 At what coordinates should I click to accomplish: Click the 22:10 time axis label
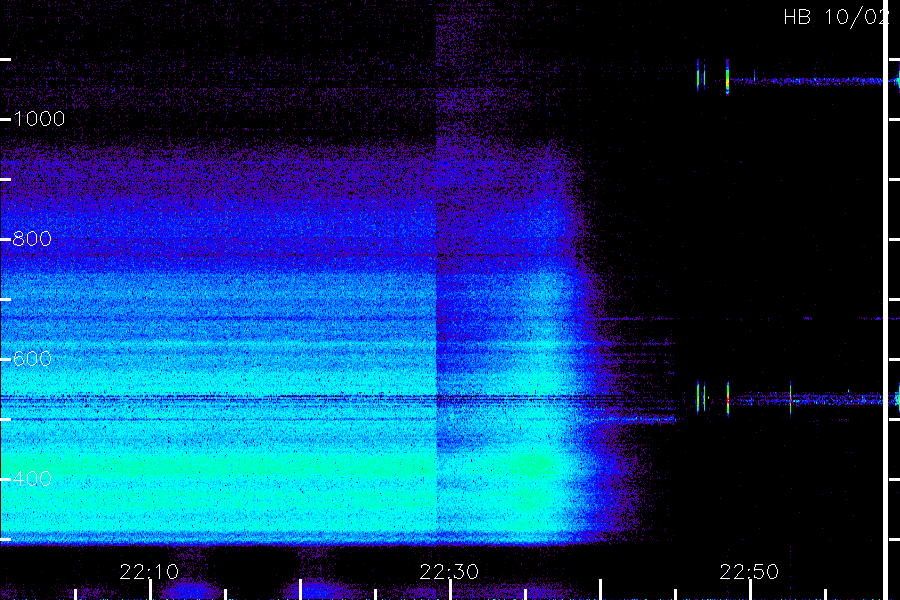coord(149,572)
